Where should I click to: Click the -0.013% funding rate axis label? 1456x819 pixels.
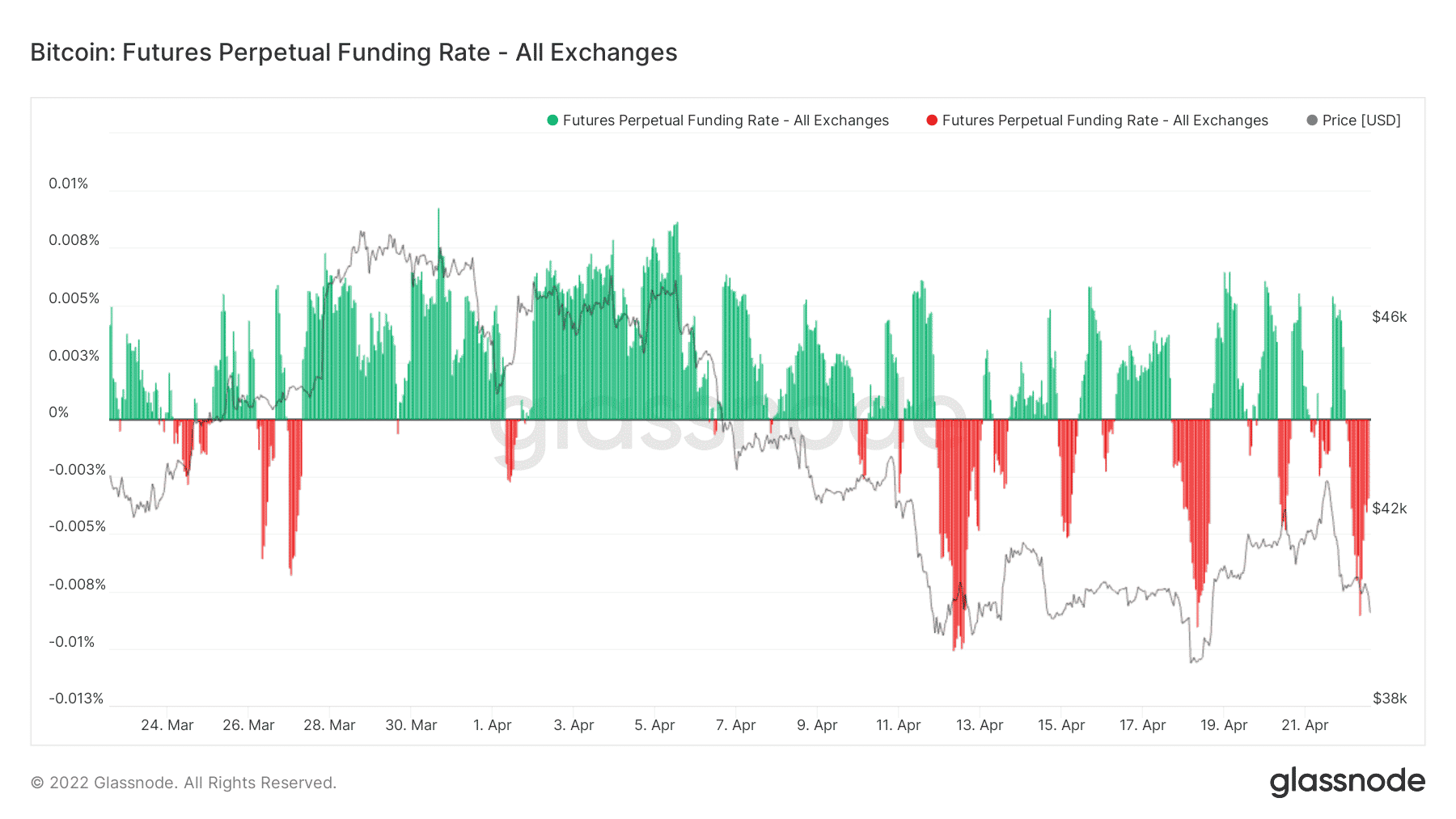[x=76, y=699]
